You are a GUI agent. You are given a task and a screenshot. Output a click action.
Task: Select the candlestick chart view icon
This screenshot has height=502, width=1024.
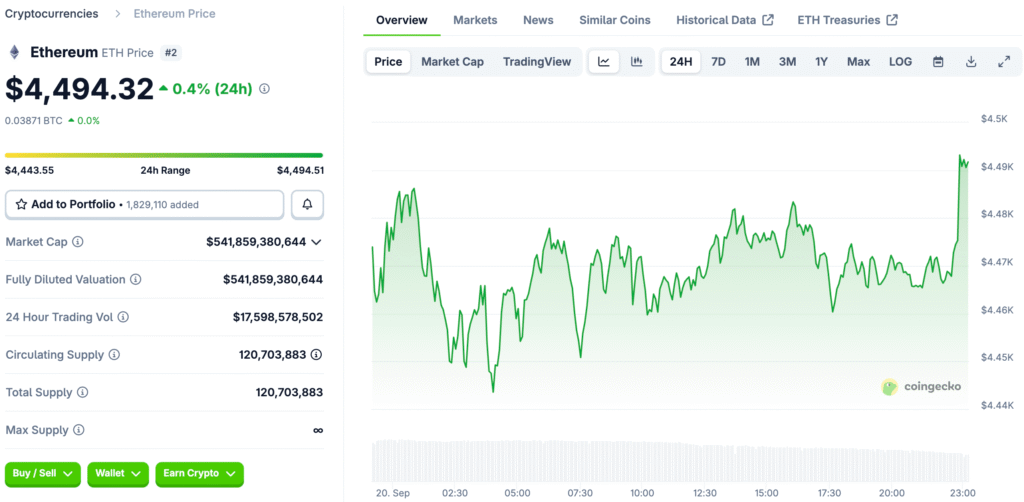pyautogui.click(x=637, y=61)
